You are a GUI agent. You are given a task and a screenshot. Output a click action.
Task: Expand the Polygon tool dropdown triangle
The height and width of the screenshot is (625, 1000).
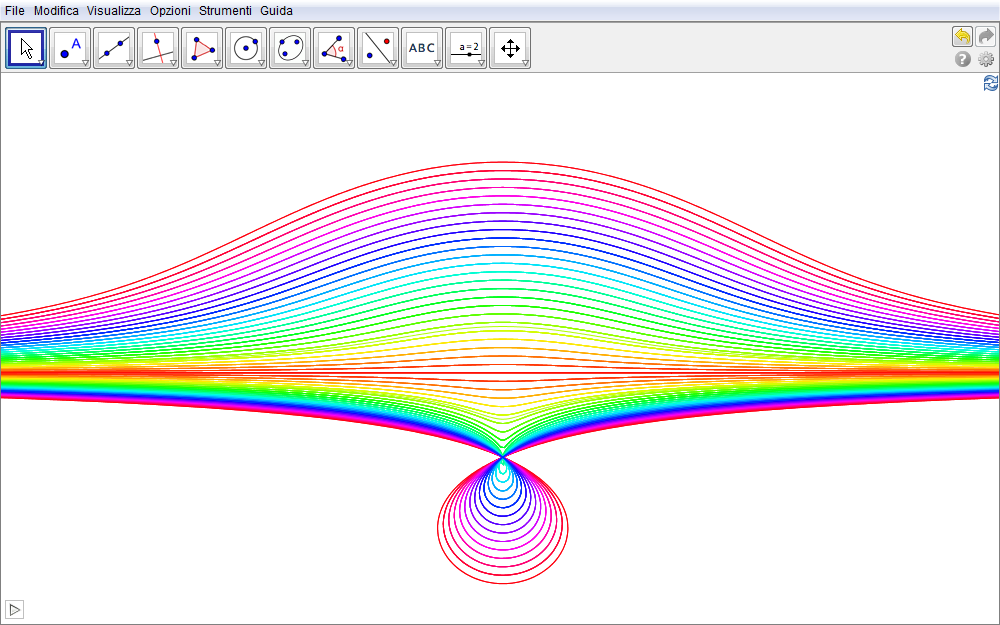point(218,63)
